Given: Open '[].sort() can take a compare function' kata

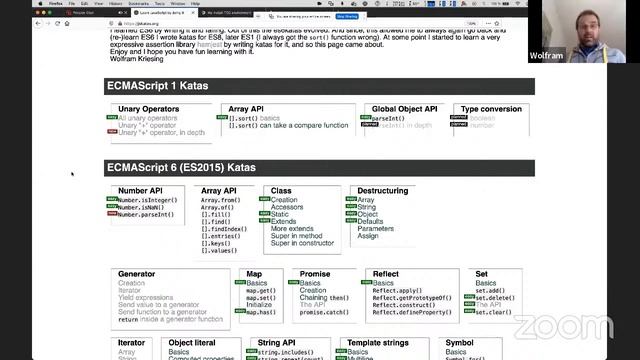Looking at the screenshot, I should [289, 125].
